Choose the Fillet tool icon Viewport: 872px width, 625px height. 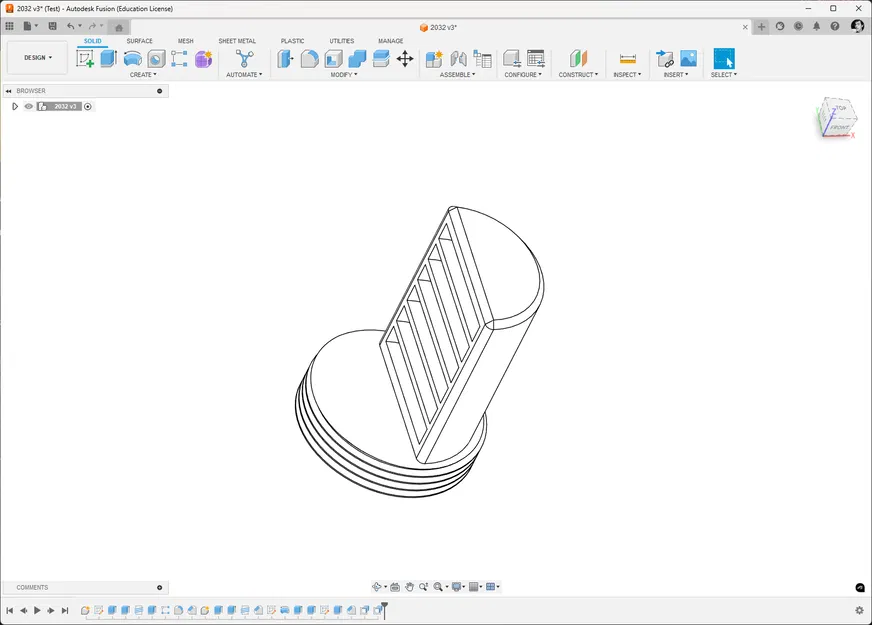pyautogui.click(x=309, y=58)
